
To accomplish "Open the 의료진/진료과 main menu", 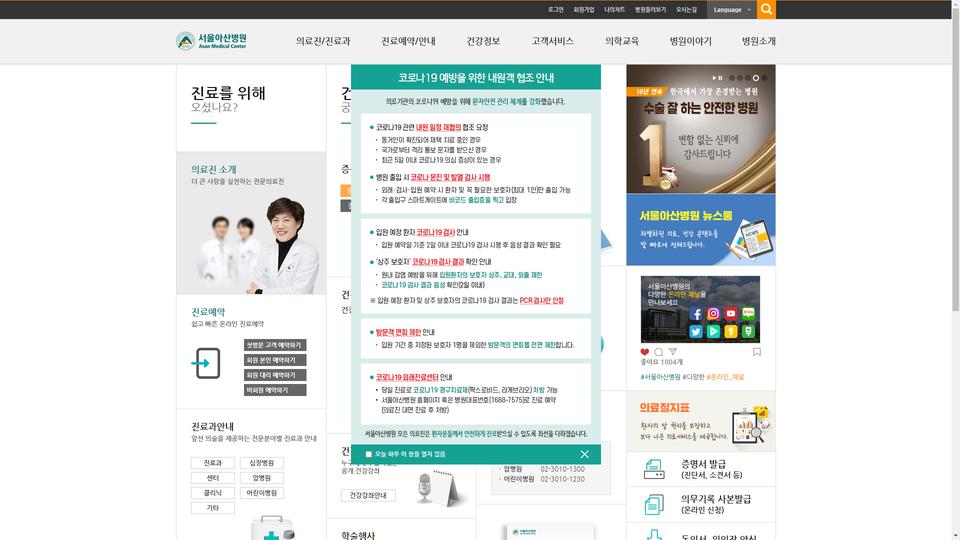I will click(323, 41).
